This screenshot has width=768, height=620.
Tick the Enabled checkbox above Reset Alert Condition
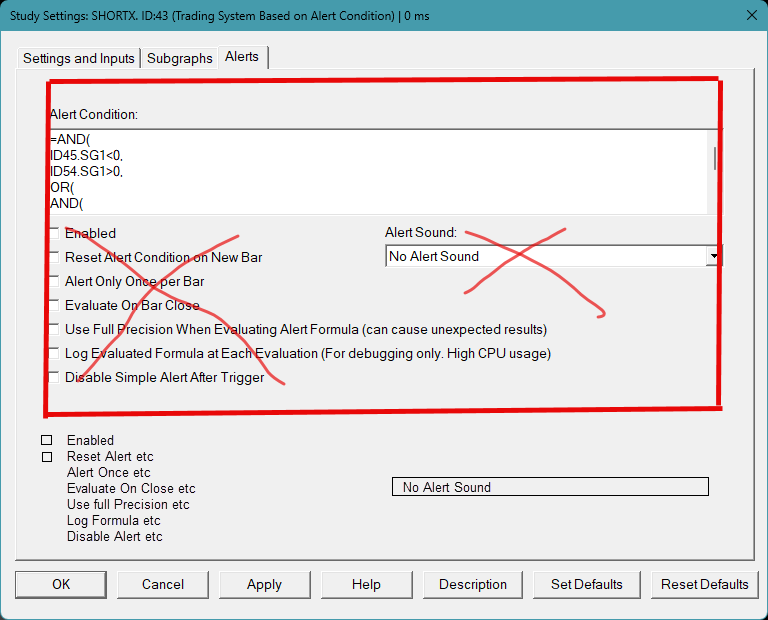click(54, 233)
